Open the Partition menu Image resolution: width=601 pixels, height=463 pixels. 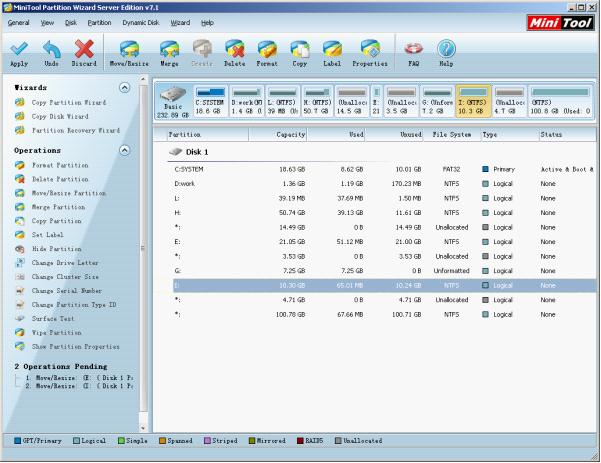(x=99, y=23)
